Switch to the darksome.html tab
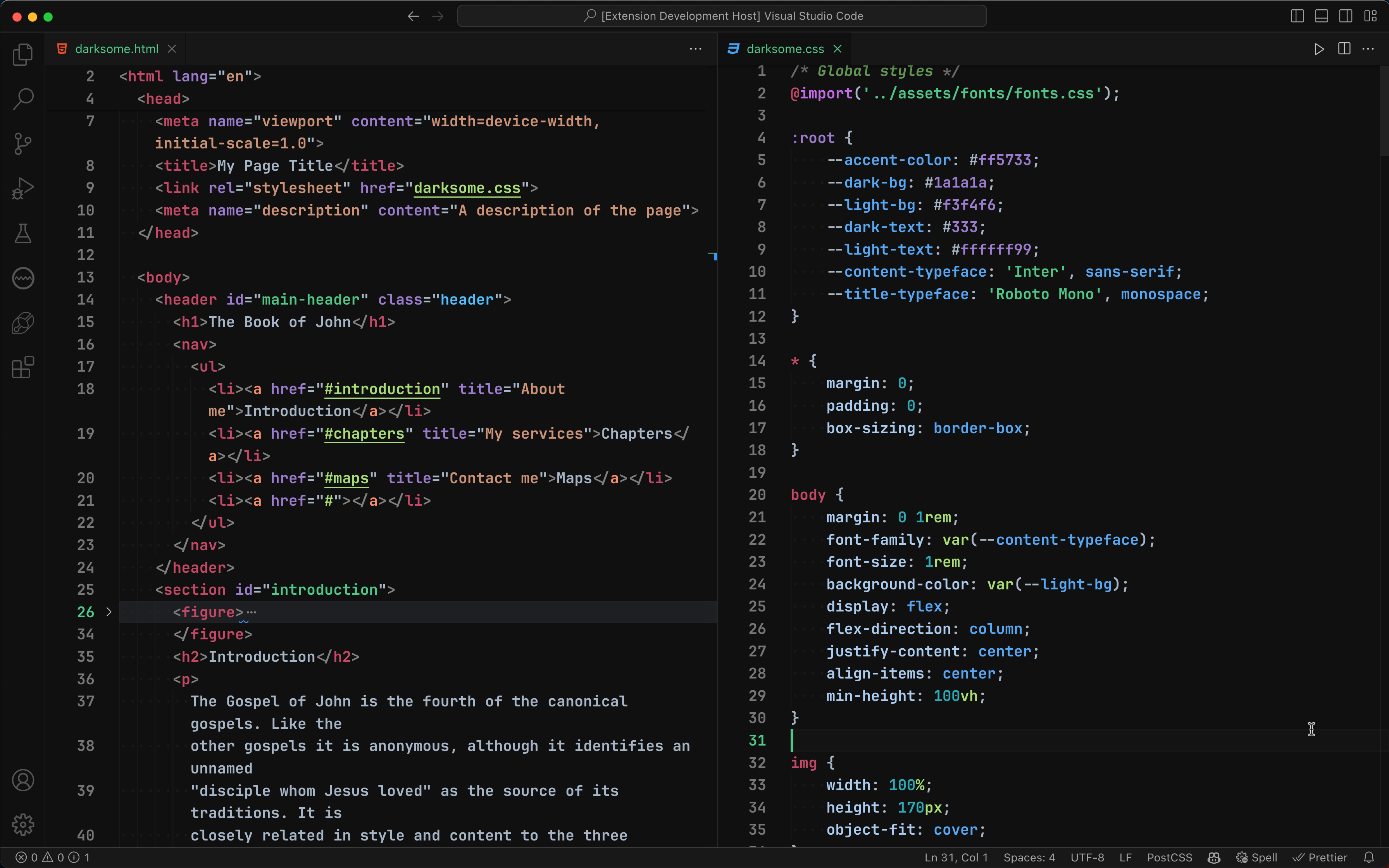1389x868 pixels. tap(117, 49)
